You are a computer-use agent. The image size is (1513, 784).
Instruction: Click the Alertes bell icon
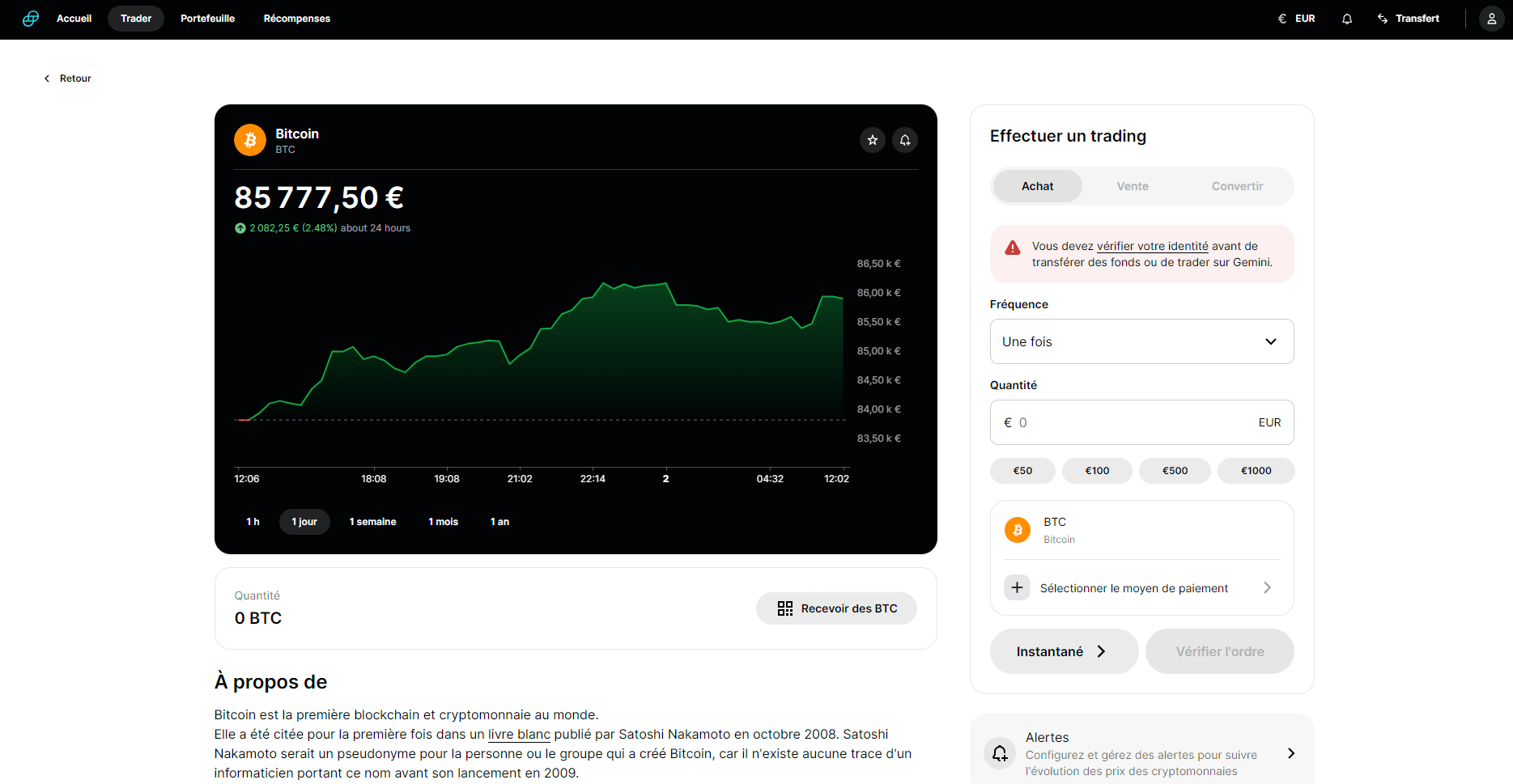1001,753
